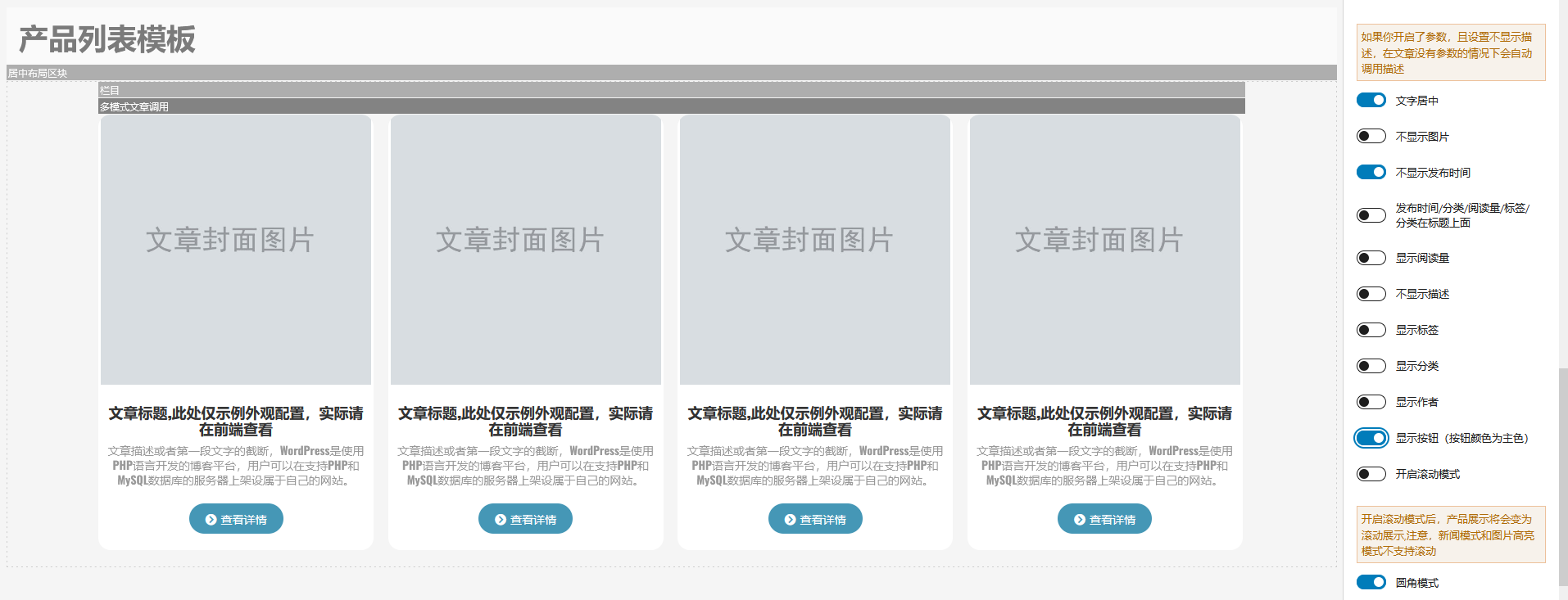Click the notice about 开启滚动模式后 scrolling
1568x600 pixels.
point(1451,535)
